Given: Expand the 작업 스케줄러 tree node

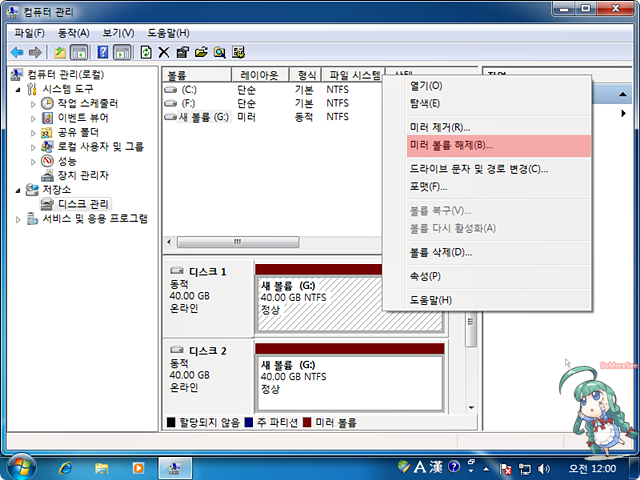Looking at the screenshot, I should (x=33, y=104).
